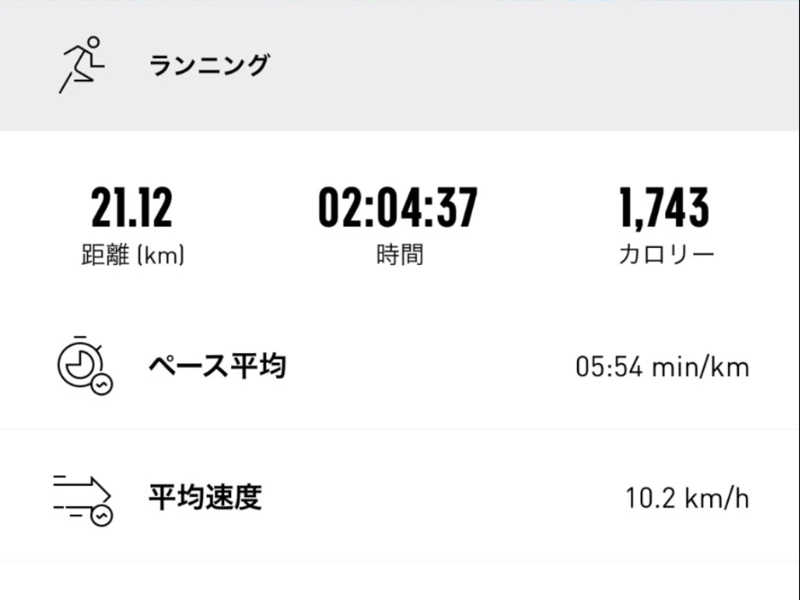
Task: Open the 平均速度 row label
Action: pyautogui.click(x=205, y=497)
